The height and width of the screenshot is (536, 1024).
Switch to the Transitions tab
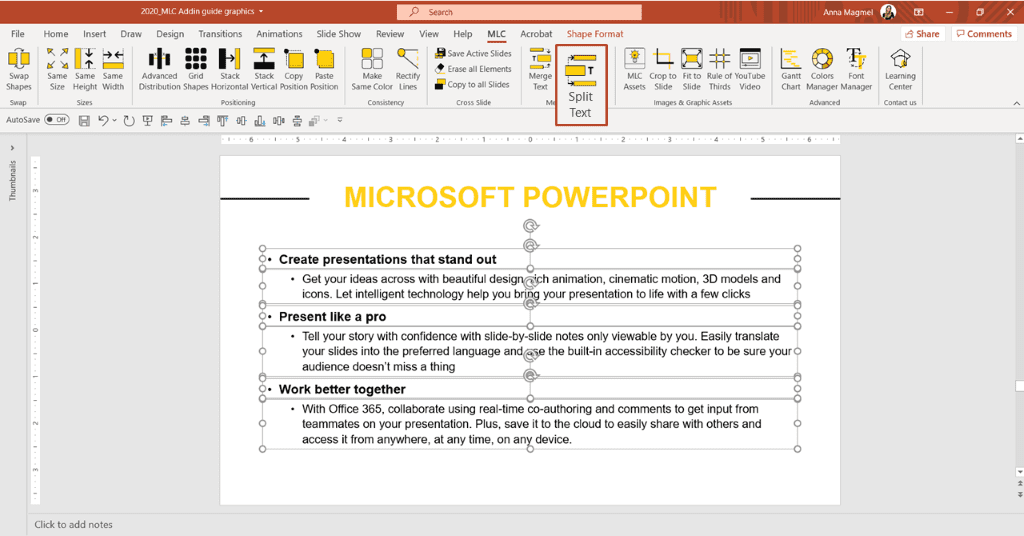click(x=220, y=34)
